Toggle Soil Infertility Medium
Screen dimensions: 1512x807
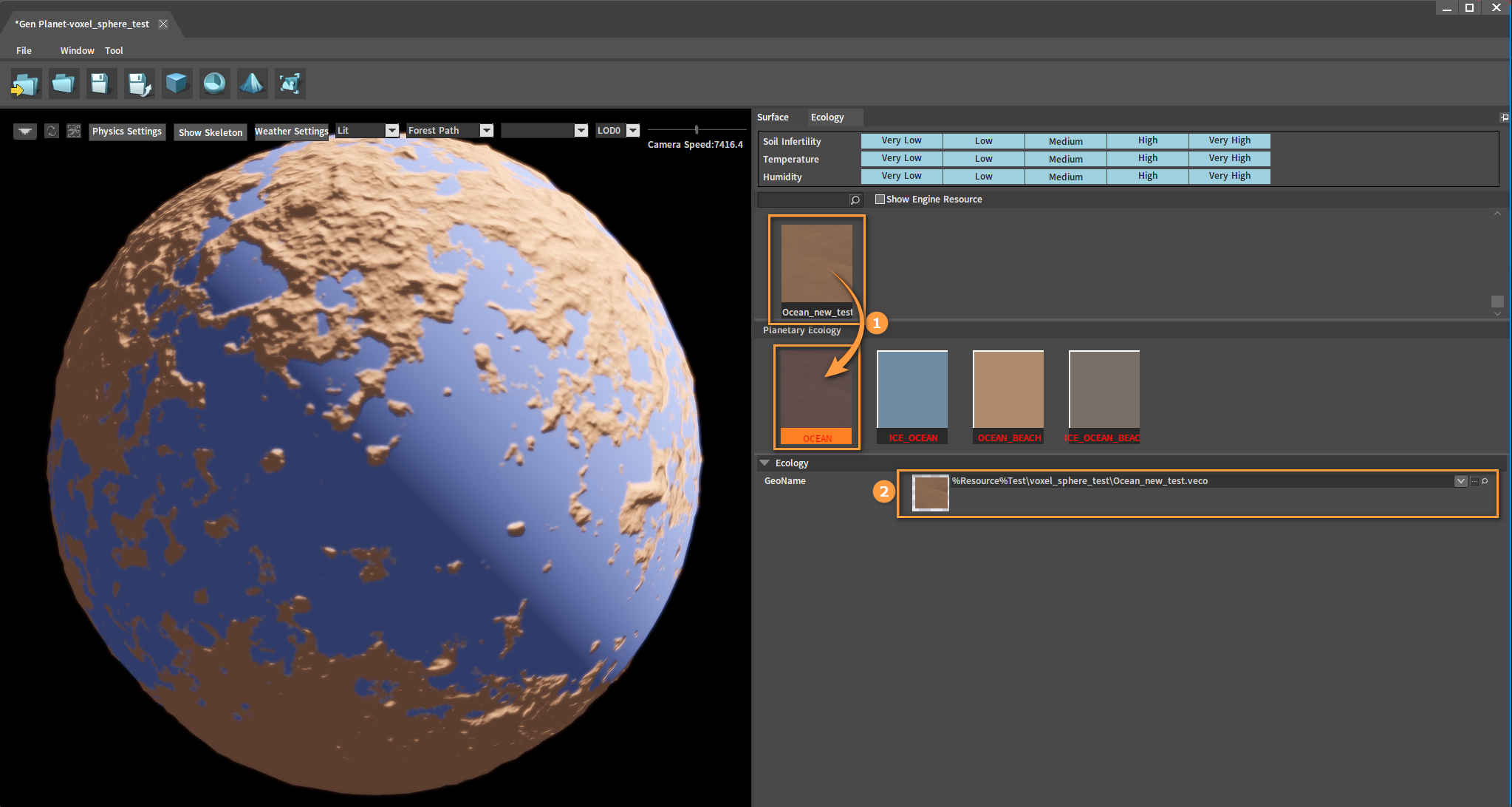click(1065, 140)
